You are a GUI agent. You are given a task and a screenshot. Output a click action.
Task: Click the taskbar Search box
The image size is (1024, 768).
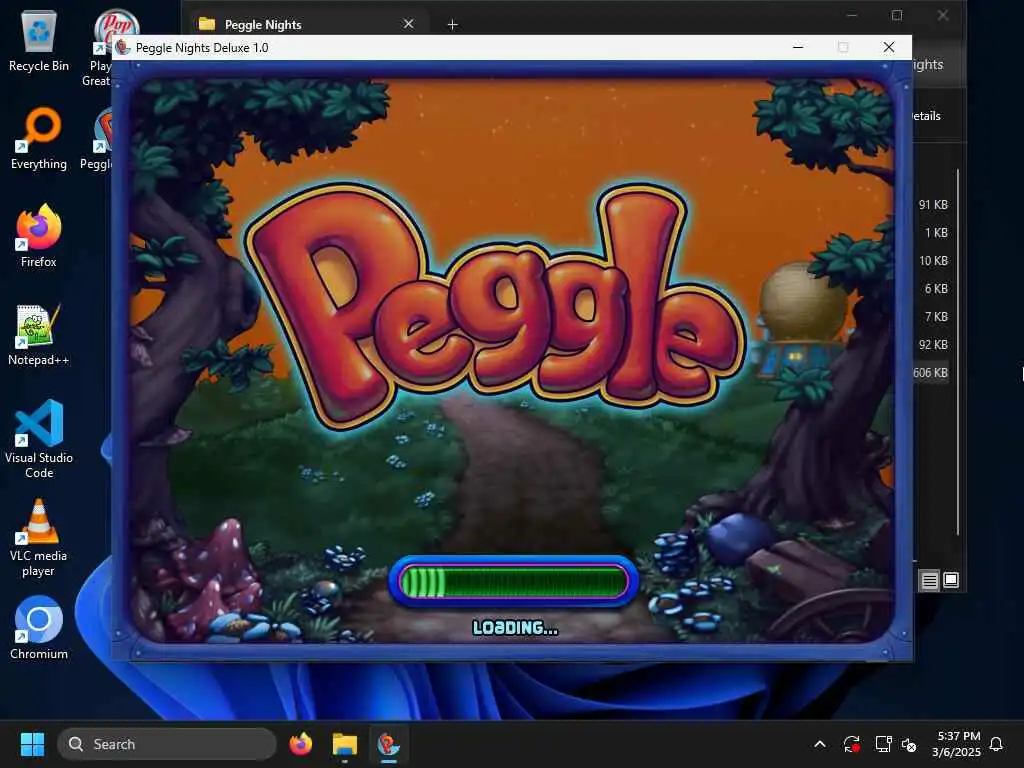tap(167, 744)
